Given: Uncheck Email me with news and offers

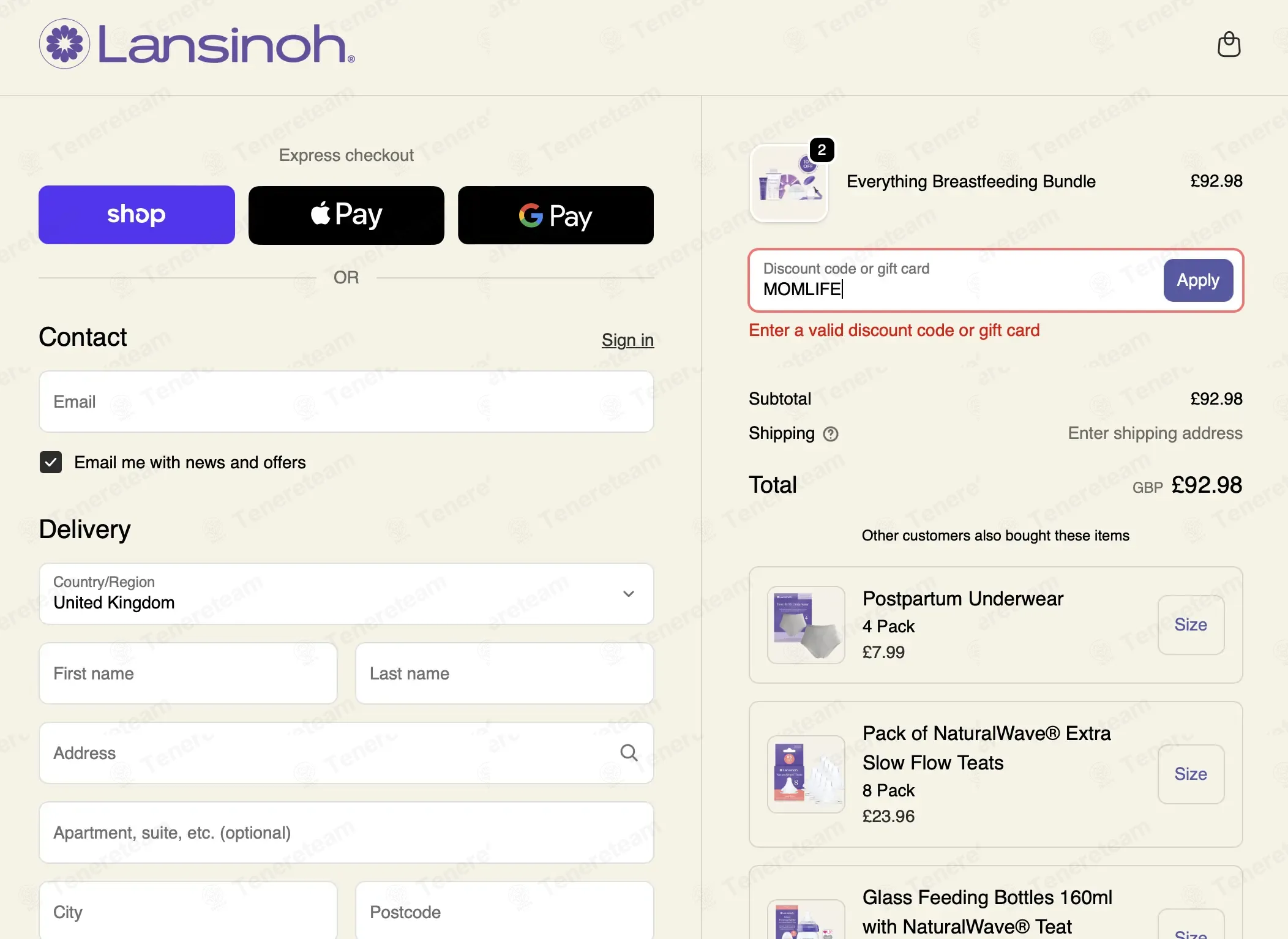Looking at the screenshot, I should pyautogui.click(x=51, y=462).
